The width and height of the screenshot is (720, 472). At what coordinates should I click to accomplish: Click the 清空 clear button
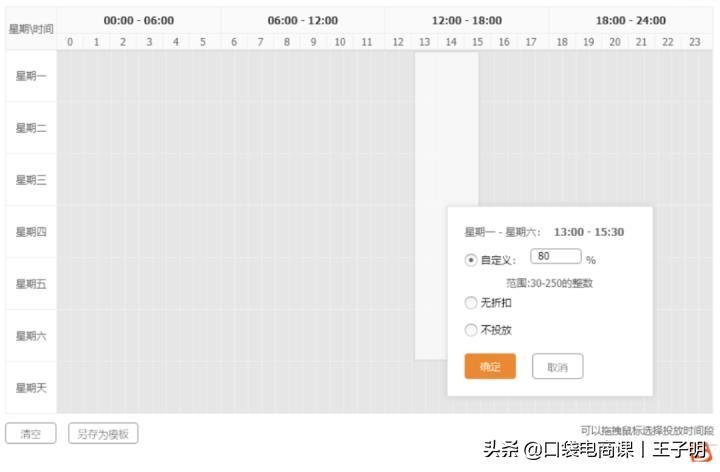31,434
